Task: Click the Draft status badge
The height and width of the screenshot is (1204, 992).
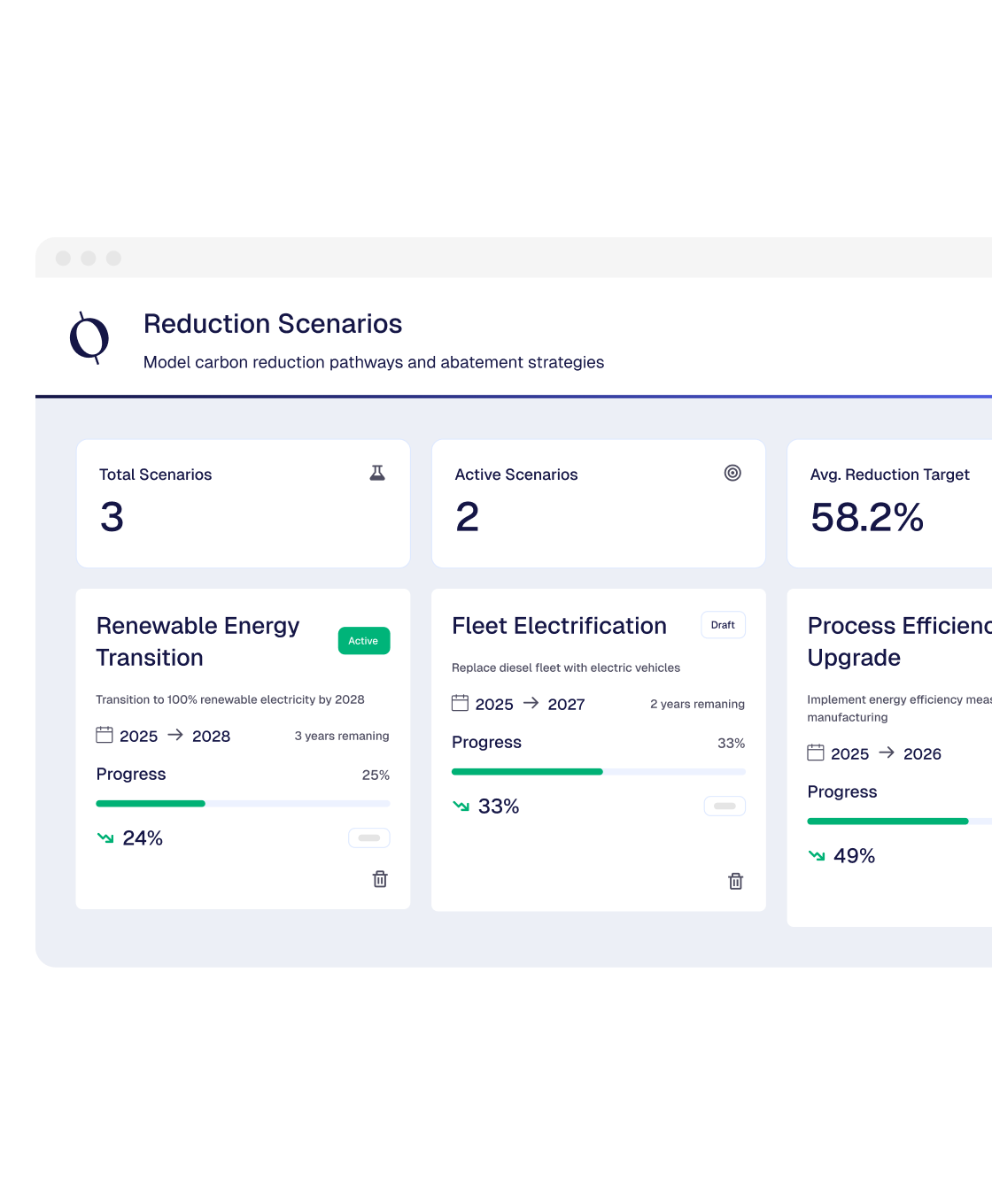Action: pos(723,625)
